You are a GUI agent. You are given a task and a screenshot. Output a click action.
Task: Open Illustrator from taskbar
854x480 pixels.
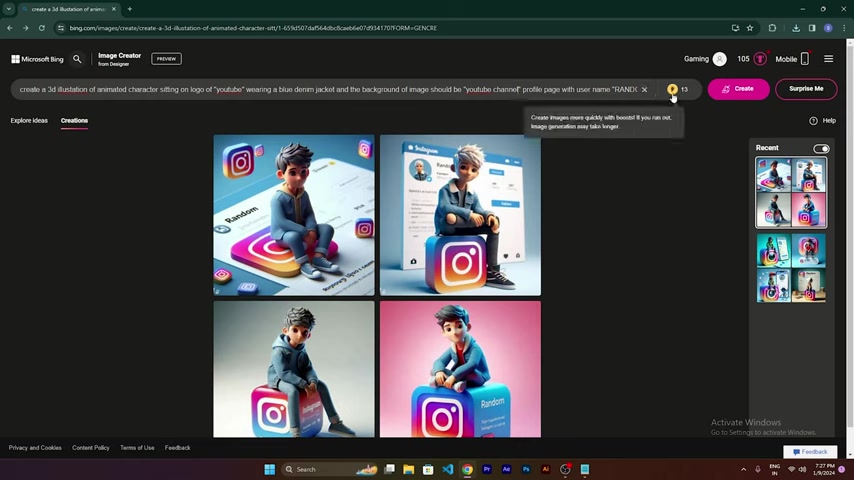coord(546,469)
